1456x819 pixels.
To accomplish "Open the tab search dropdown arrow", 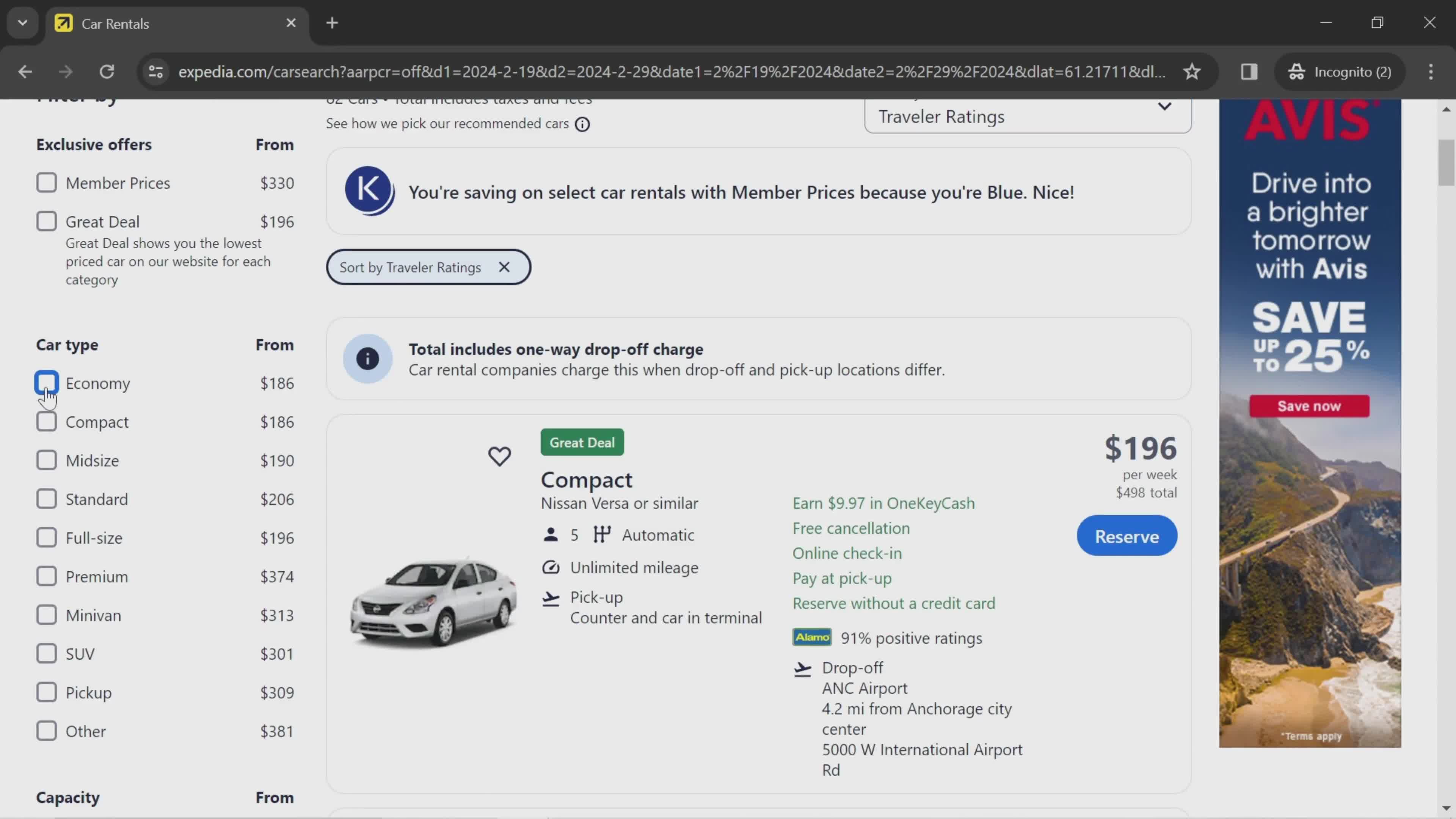I will [x=23, y=23].
